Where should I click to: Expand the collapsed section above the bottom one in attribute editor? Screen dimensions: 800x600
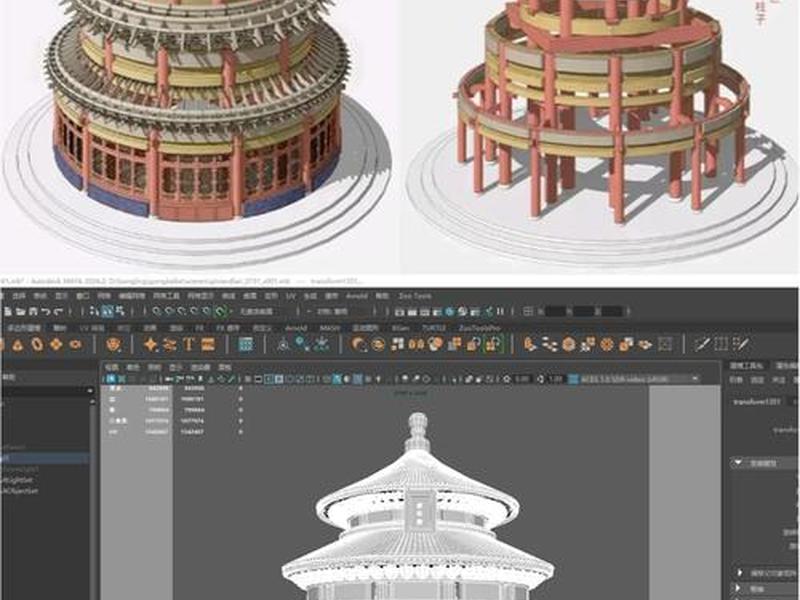click(739, 572)
